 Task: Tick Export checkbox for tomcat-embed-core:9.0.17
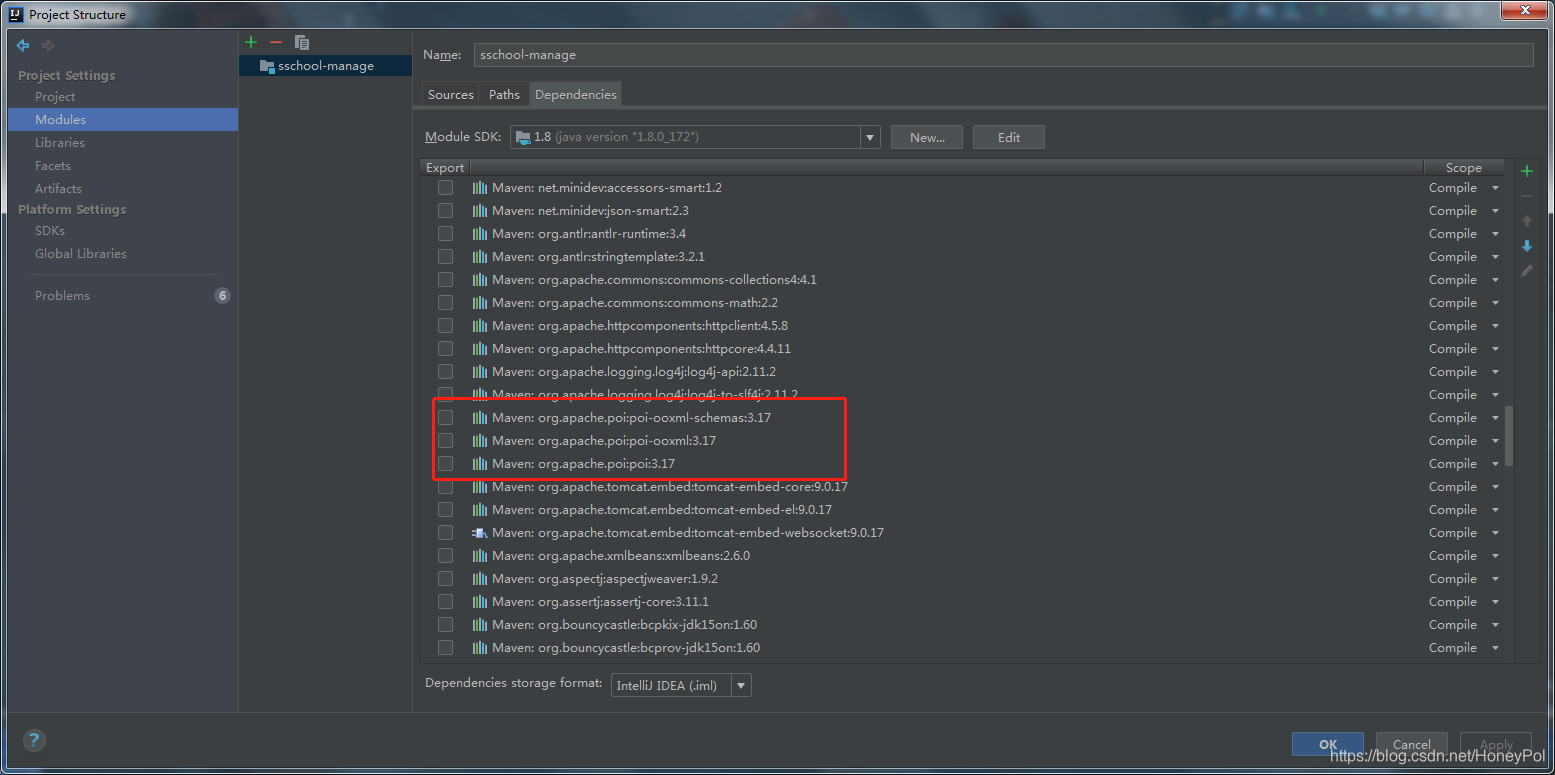click(445, 487)
